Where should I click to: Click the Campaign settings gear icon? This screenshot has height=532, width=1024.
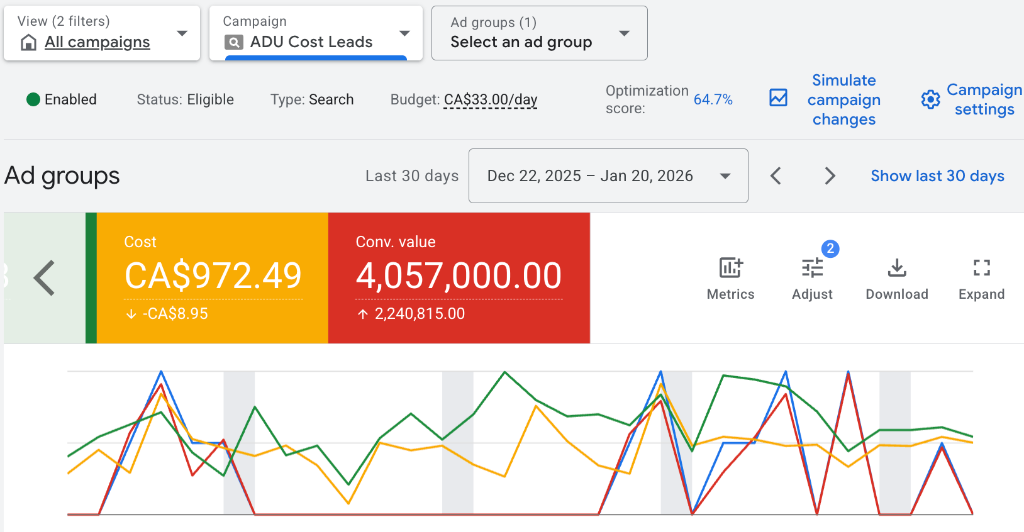click(931, 99)
